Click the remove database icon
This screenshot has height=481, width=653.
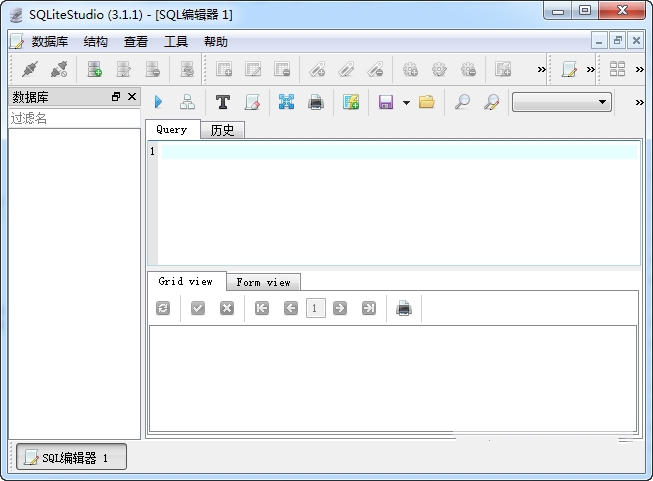153,69
